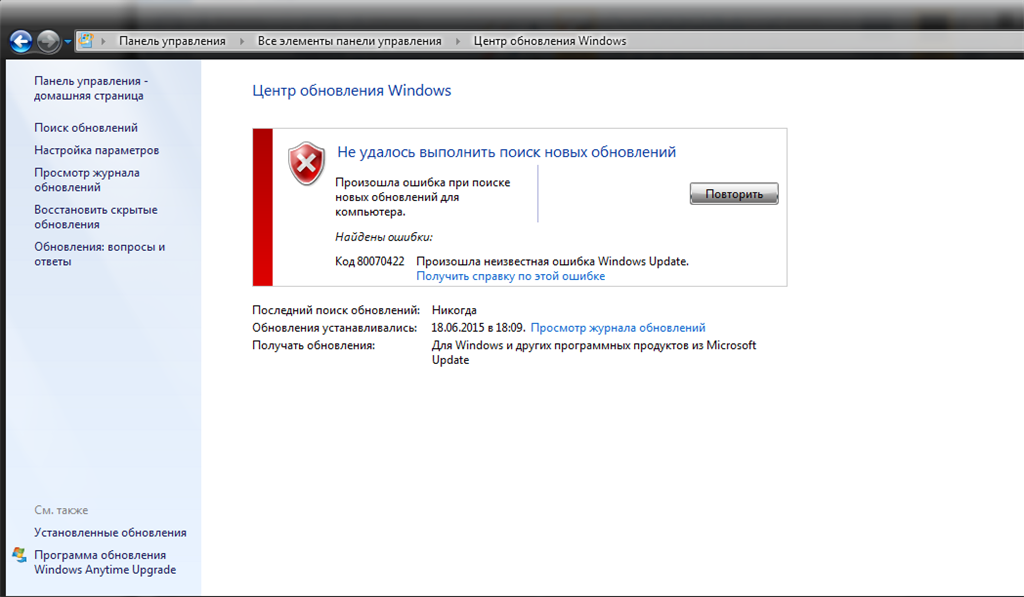Open Восстановить скрытые обновления link

coord(95,217)
